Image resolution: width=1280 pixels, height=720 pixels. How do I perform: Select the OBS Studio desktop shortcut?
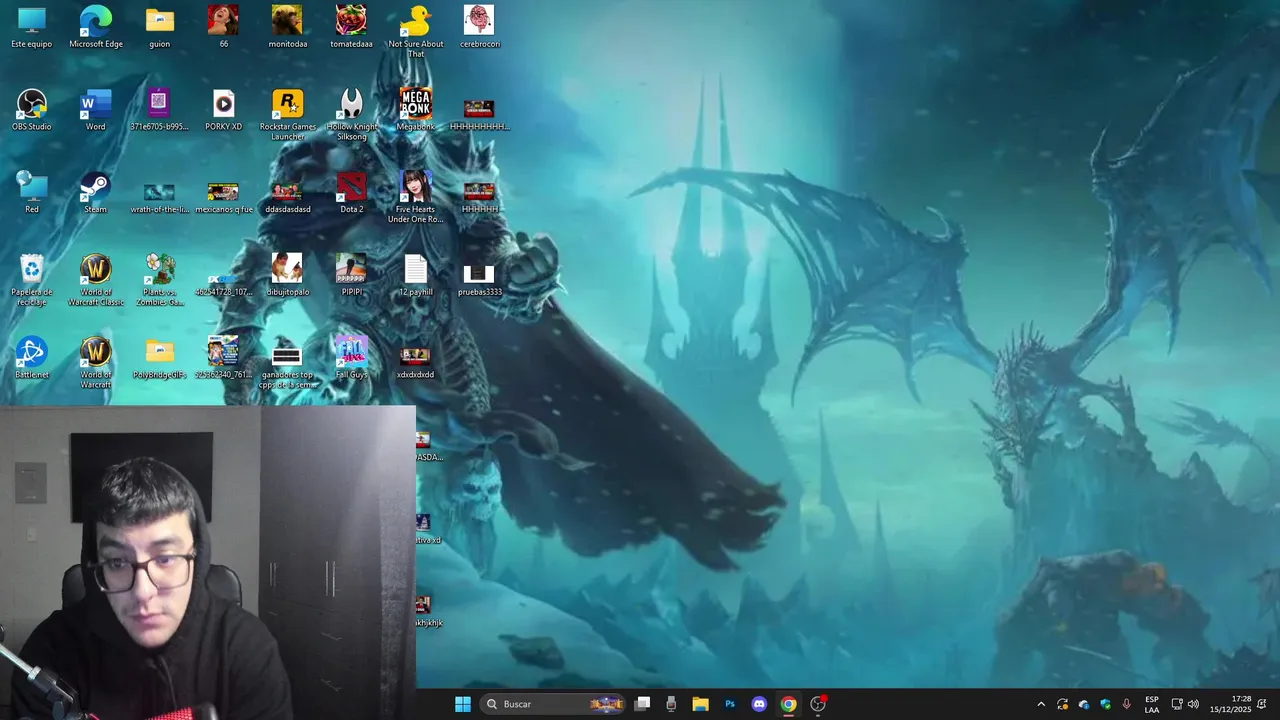click(x=32, y=110)
